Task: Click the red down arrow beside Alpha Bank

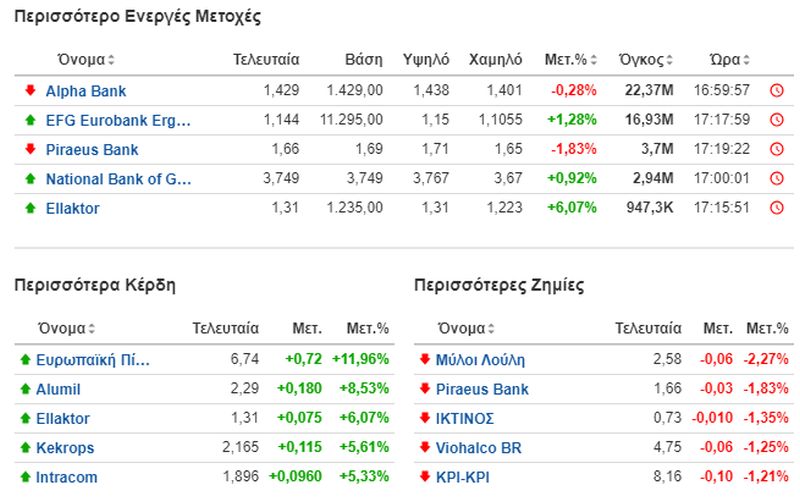Action: [30, 90]
